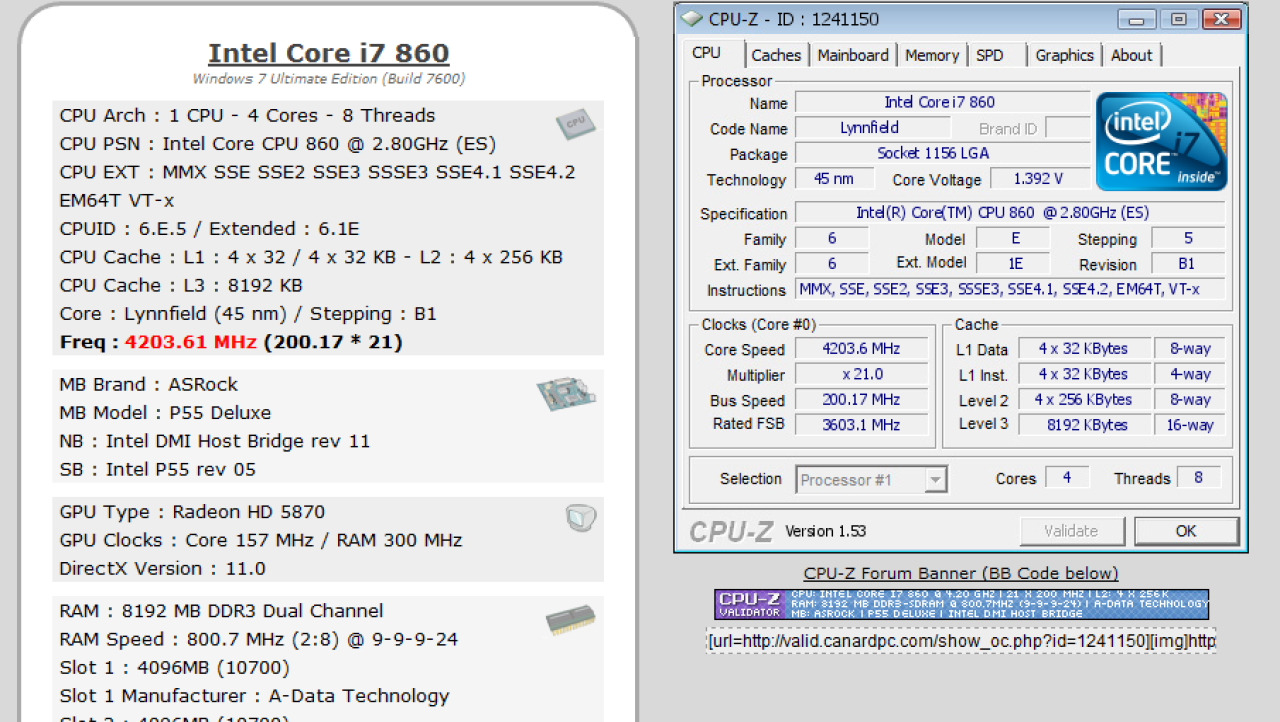
Task: Click the greyed Validate button
Action: (1071, 531)
